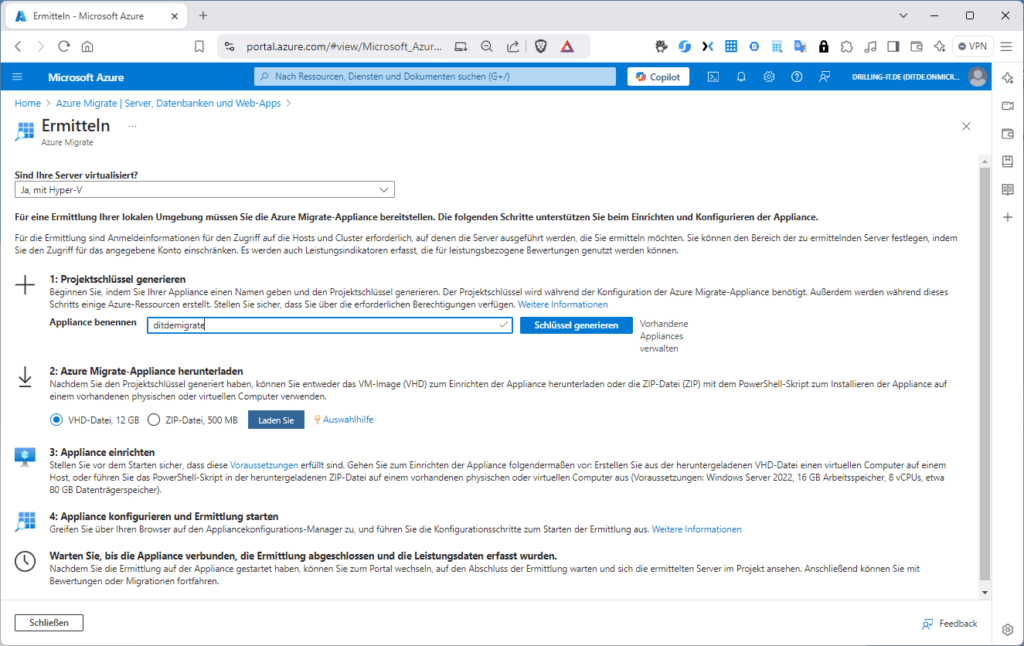
Task: Reload the page with refresh icon
Action: point(63,46)
